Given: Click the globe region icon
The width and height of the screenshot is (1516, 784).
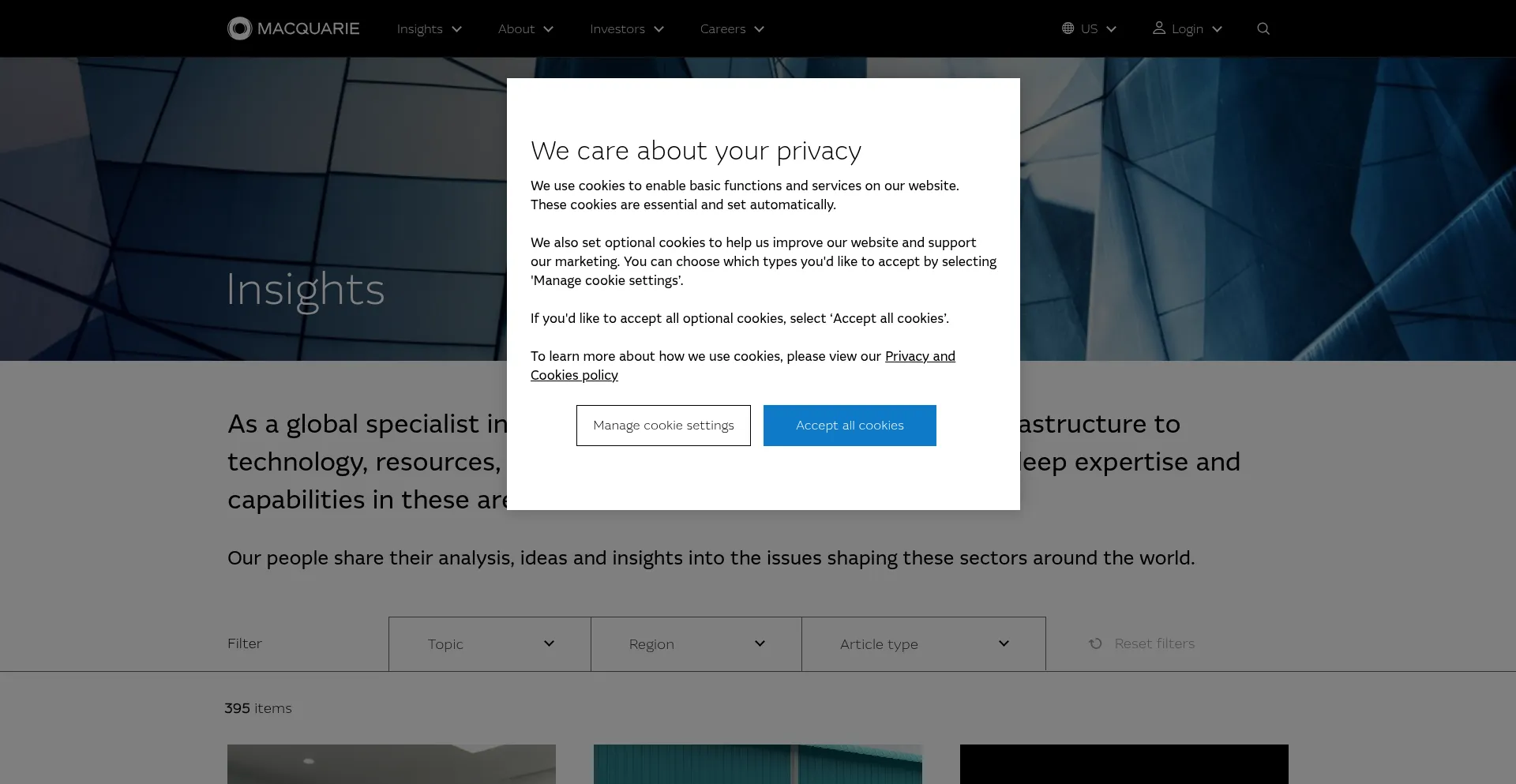Looking at the screenshot, I should click(x=1068, y=28).
